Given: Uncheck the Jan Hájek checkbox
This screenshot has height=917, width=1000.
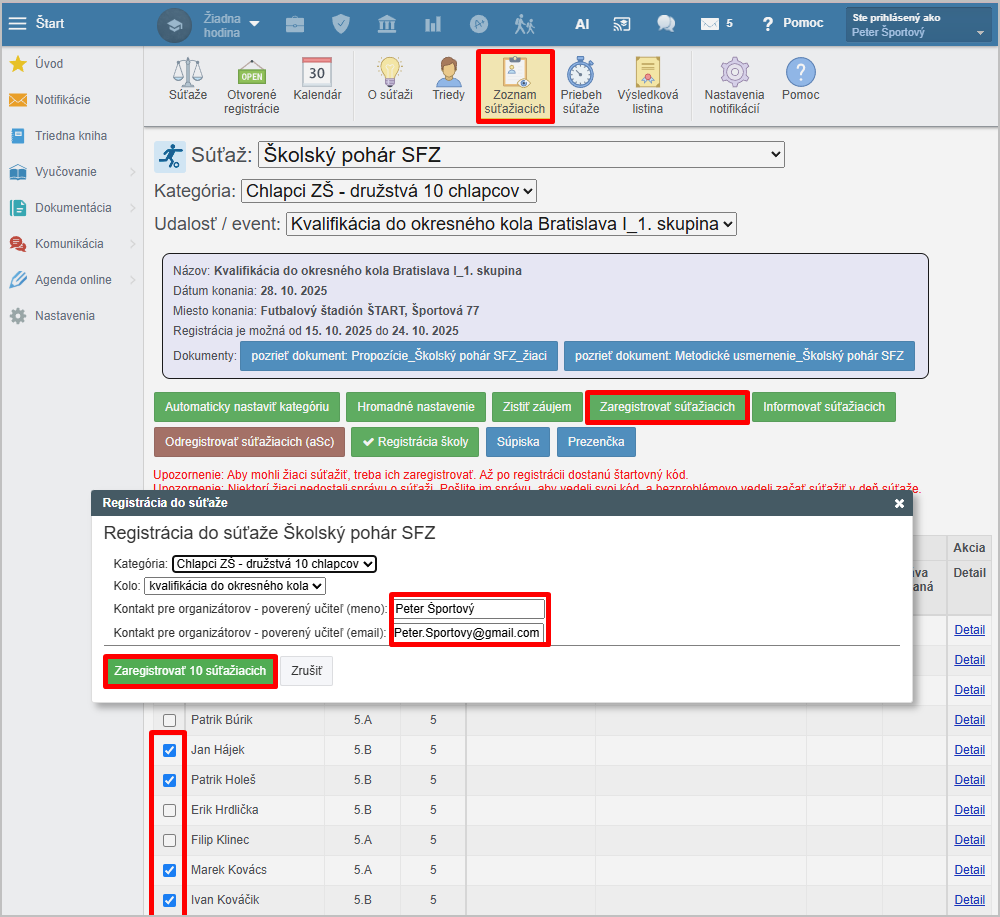Looking at the screenshot, I should [x=169, y=750].
